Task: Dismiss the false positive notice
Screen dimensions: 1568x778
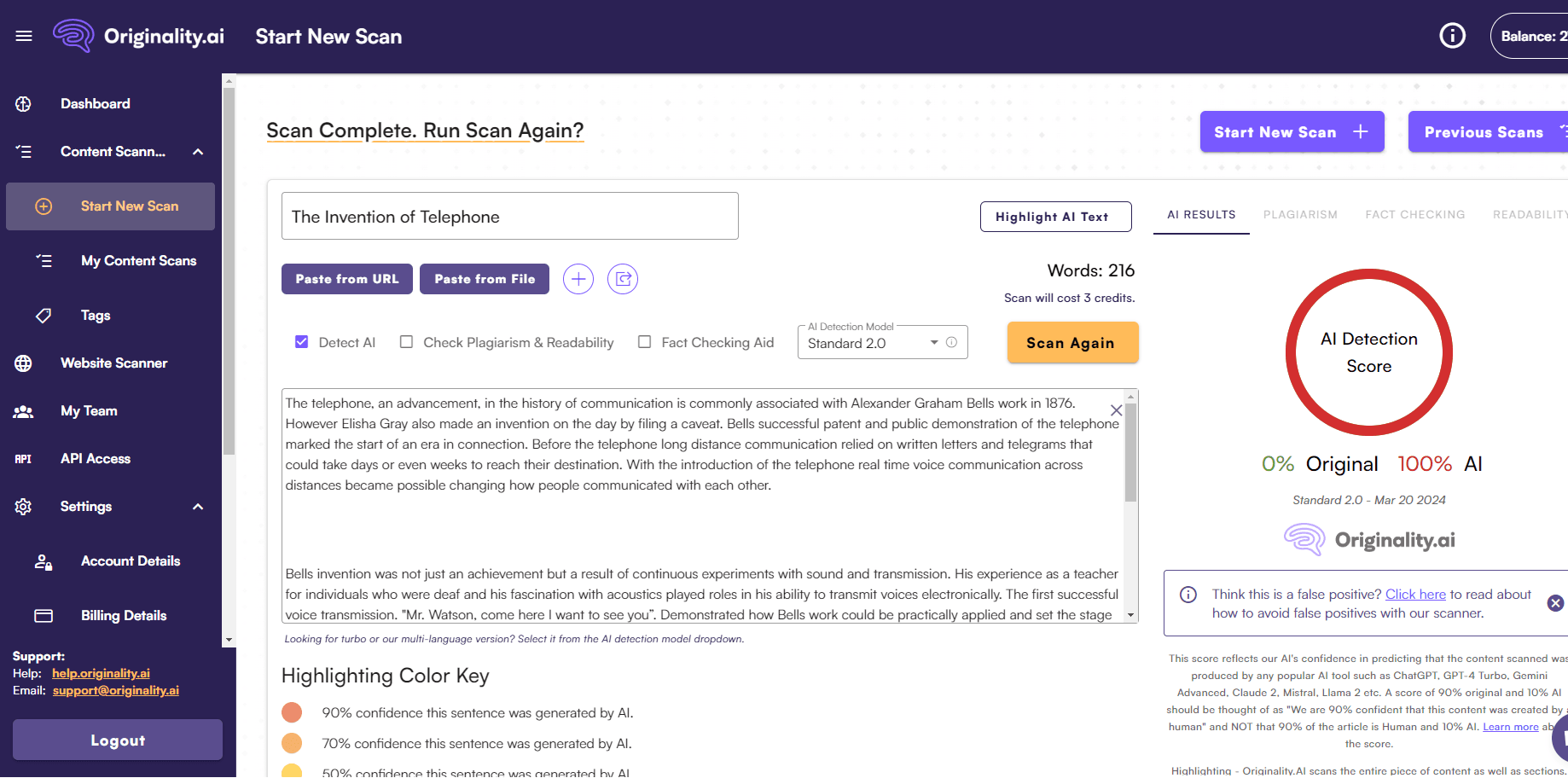Action: coord(1555,603)
